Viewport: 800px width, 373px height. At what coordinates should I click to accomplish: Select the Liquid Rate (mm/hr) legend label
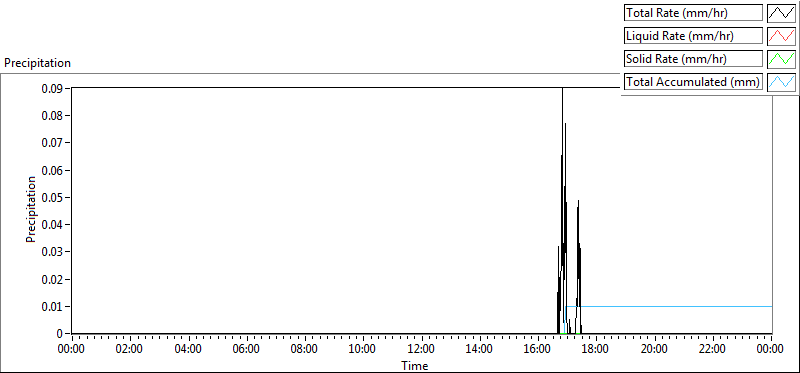click(693, 36)
